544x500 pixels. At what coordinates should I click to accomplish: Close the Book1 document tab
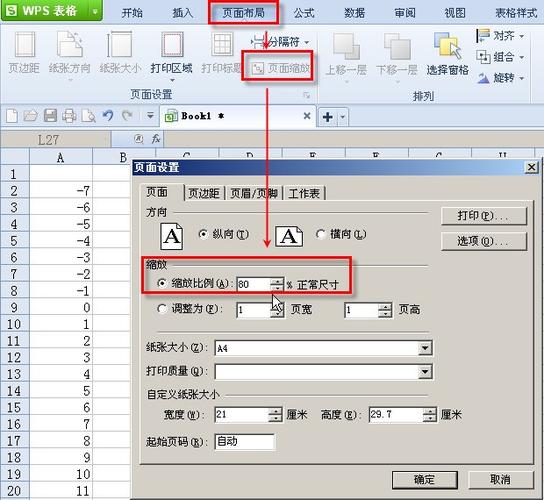click(x=307, y=116)
